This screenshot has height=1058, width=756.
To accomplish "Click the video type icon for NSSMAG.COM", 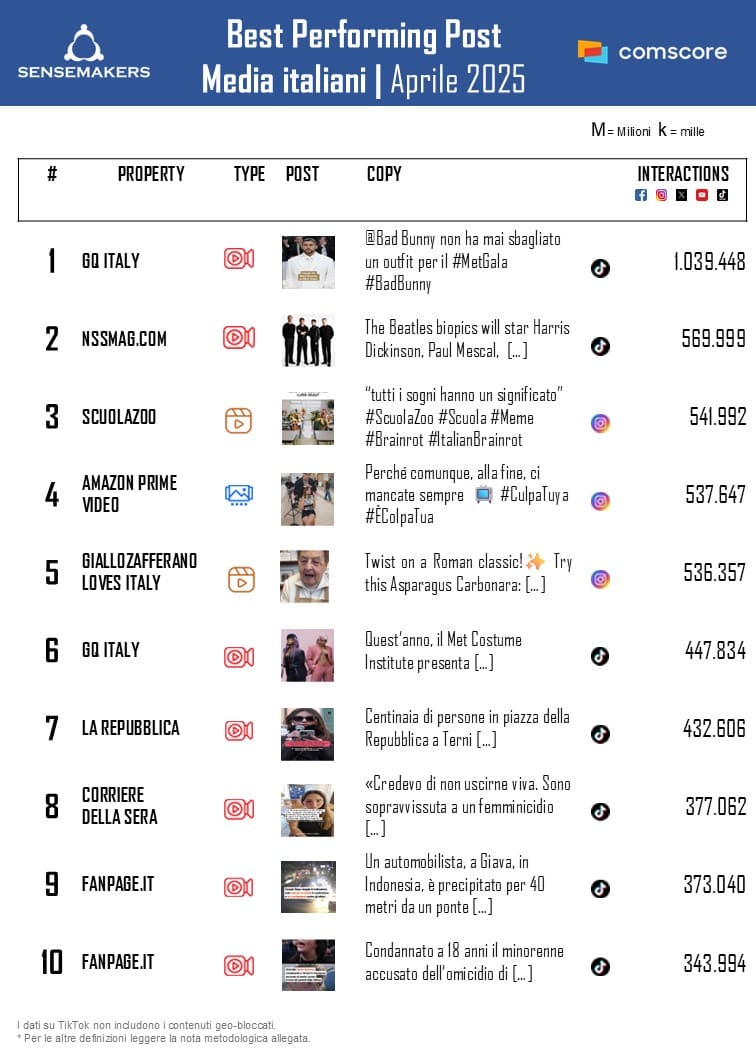I will point(238,337).
